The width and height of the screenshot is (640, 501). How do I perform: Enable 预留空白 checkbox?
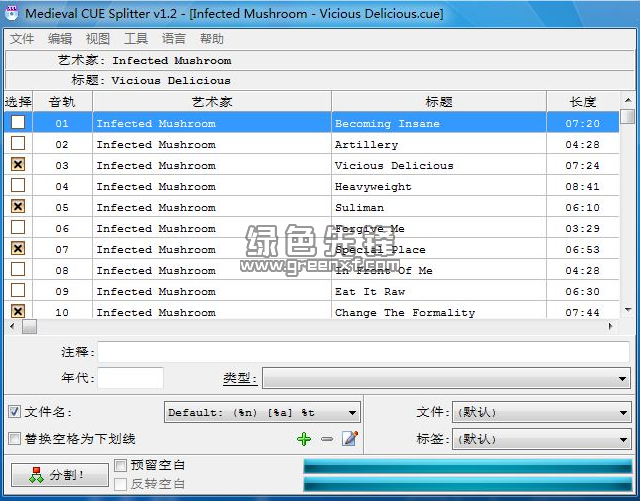click(x=120, y=465)
